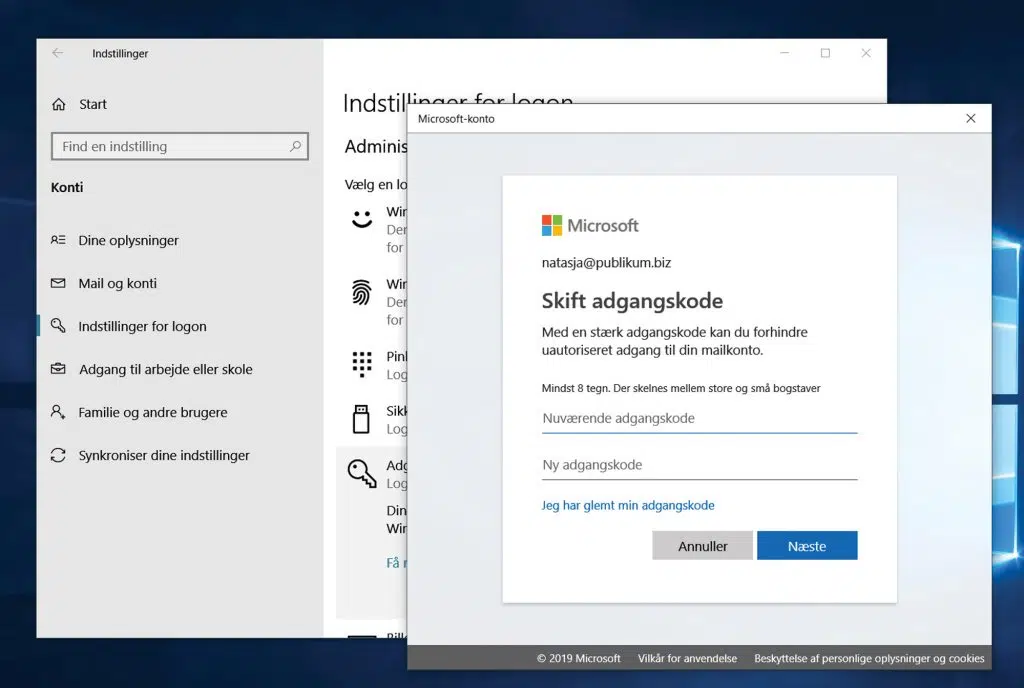Select the PIN keypad icon
The image size is (1024, 688).
click(x=362, y=364)
